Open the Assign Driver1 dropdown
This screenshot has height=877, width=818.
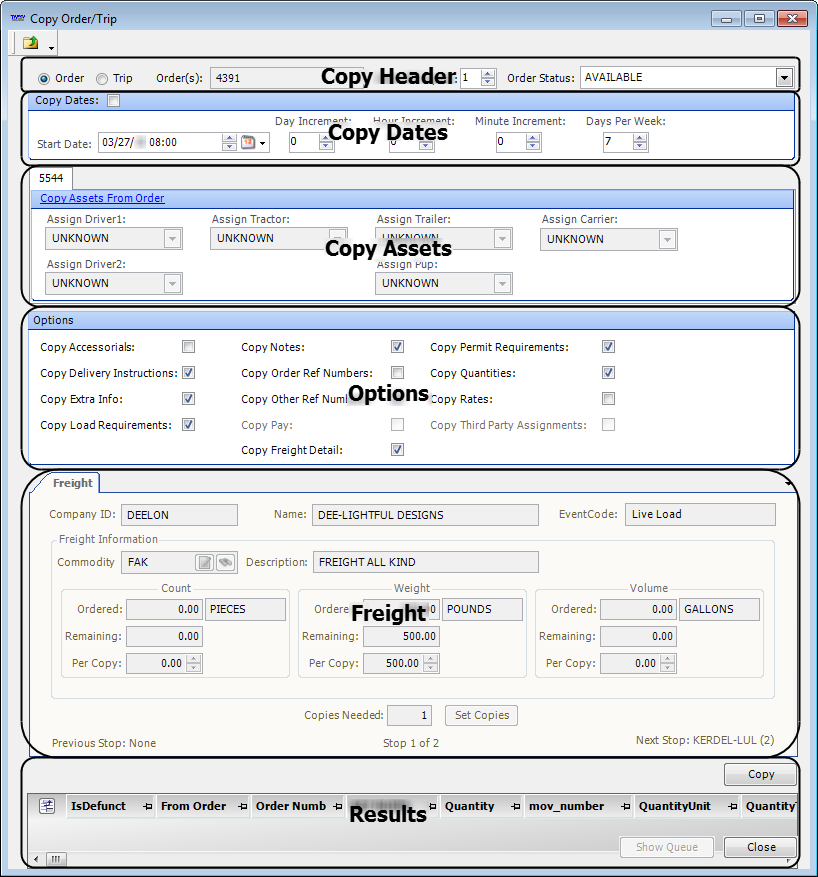coord(172,239)
